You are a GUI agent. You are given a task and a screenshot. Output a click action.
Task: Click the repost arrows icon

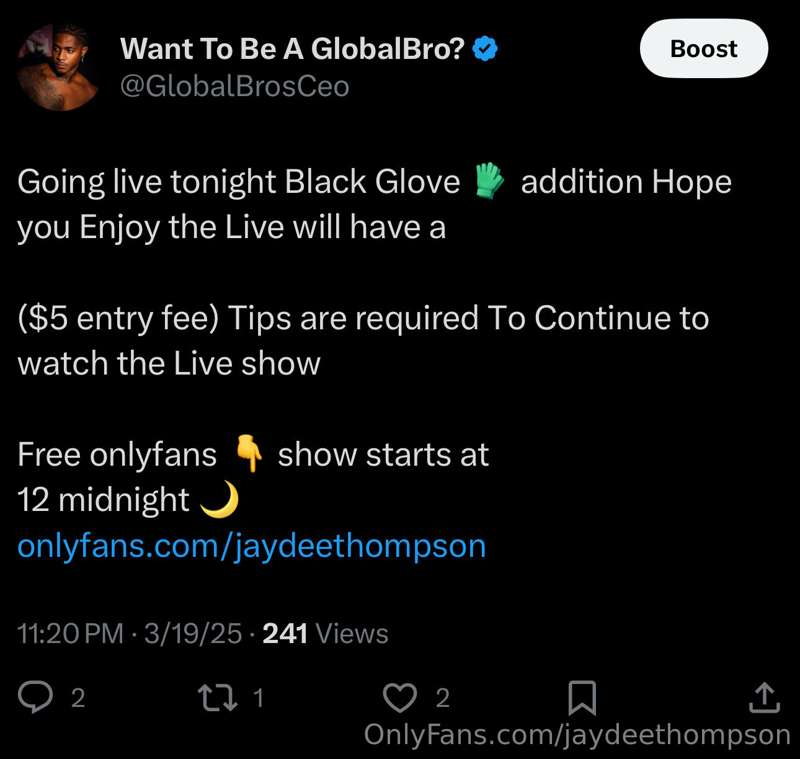pos(218,697)
